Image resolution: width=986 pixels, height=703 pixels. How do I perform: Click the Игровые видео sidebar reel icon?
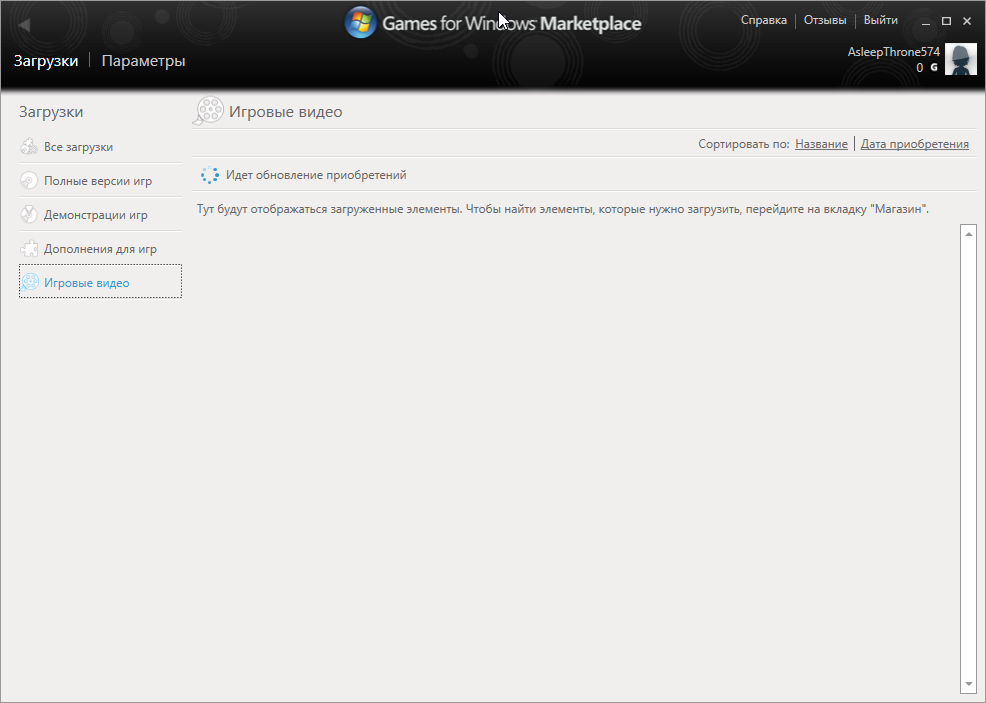click(x=30, y=282)
